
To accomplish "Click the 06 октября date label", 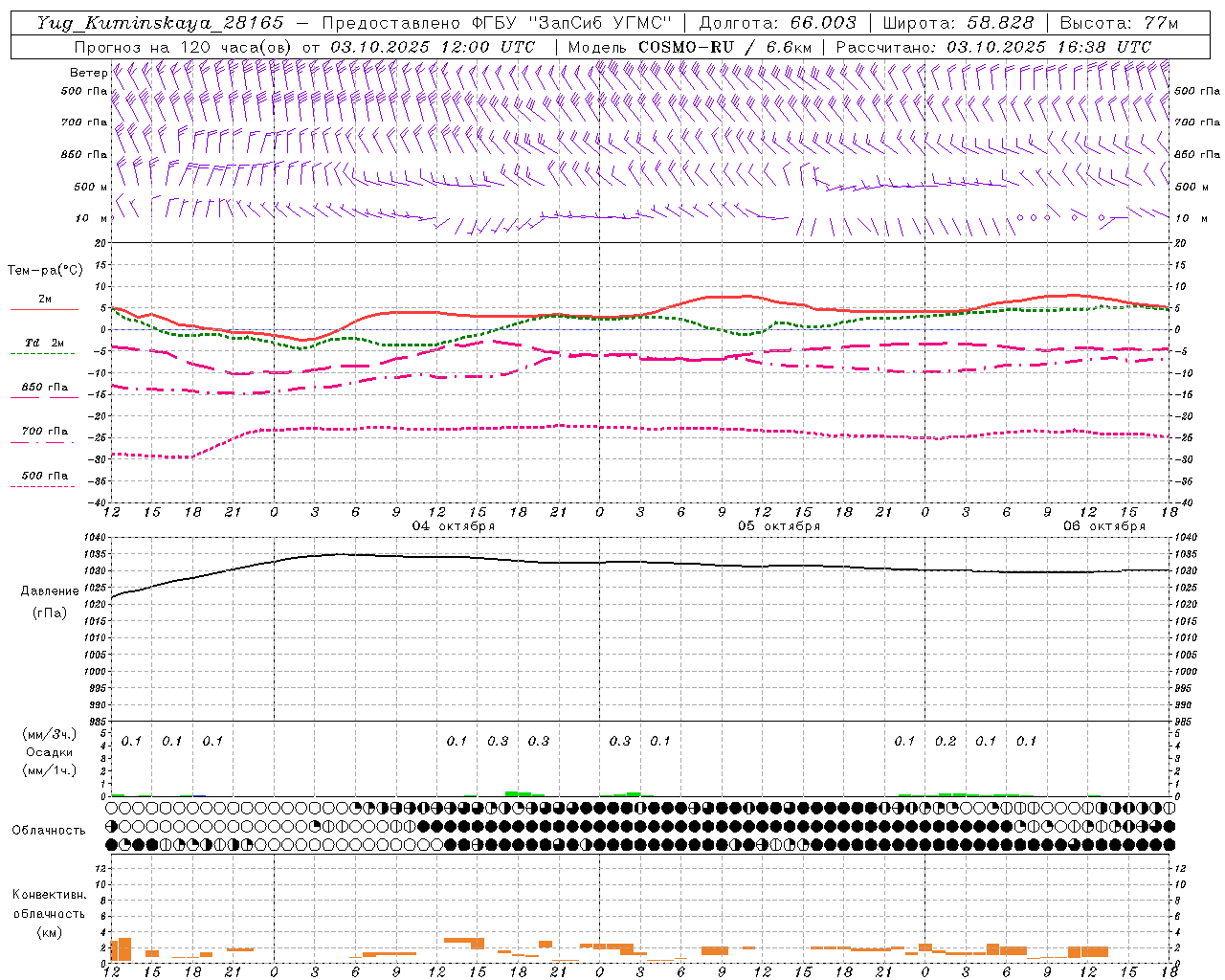I will tap(1104, 526).
